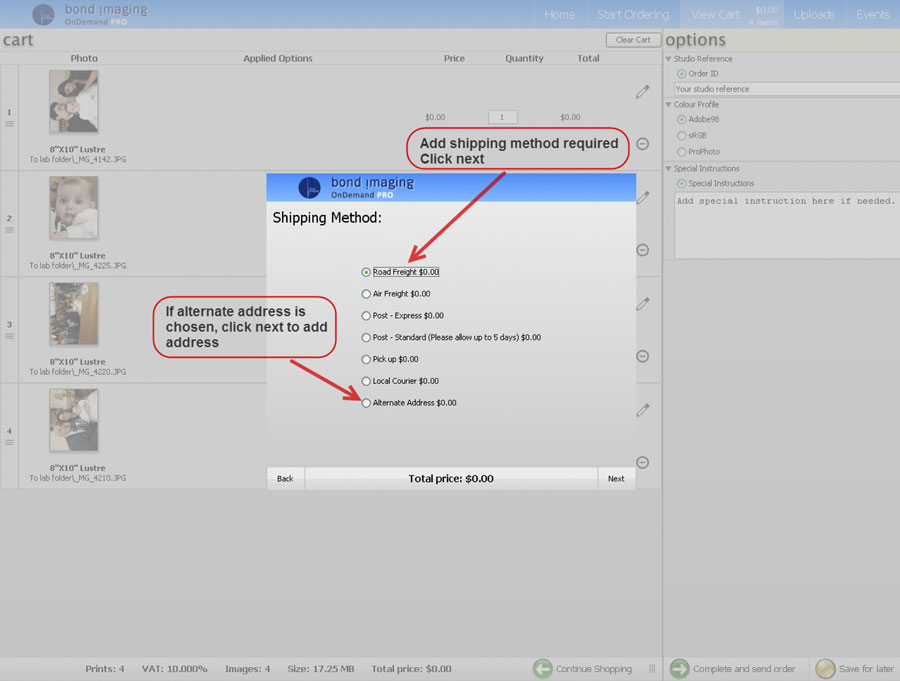Collapse the Colour Profile section
The width and height of the screenshot is (900, 681).
(x=669, y=104)
